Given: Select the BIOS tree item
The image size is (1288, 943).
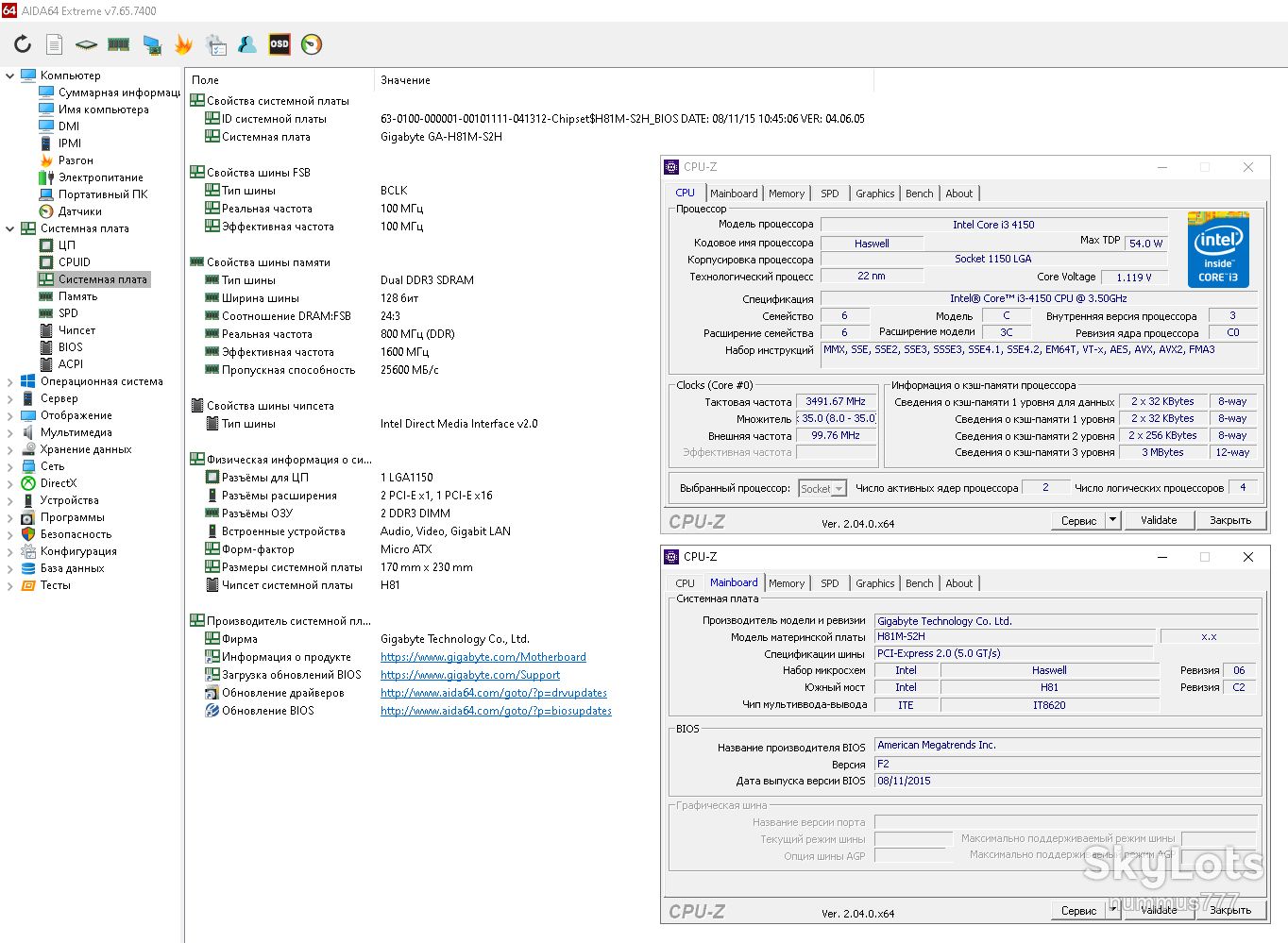Looking at the screenshot, I should pos(71,347).
